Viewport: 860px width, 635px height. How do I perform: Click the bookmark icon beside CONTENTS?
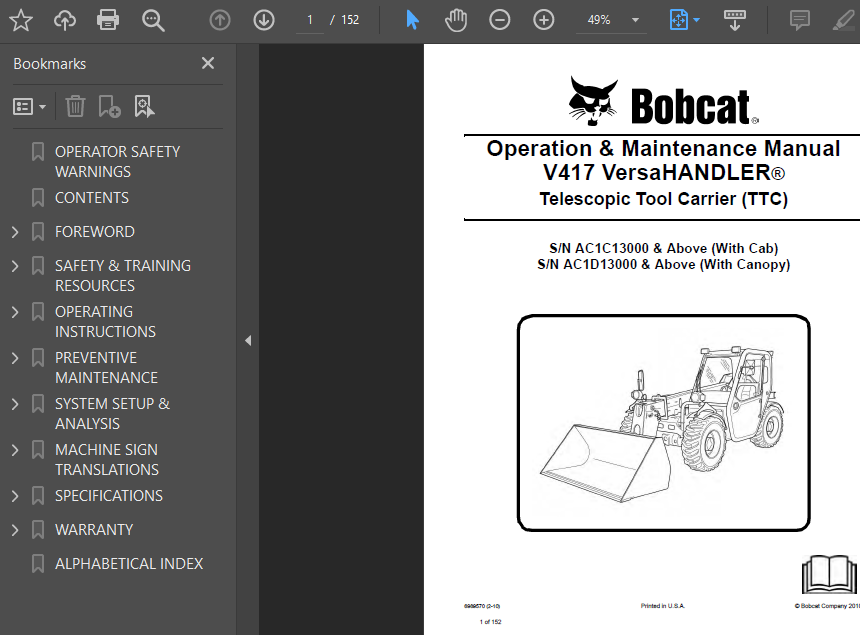(38, 197)
